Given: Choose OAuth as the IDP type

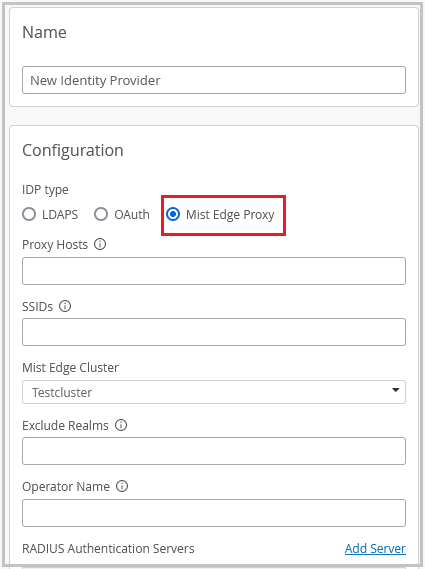Looking at the screenshot, I should [101, 214].
